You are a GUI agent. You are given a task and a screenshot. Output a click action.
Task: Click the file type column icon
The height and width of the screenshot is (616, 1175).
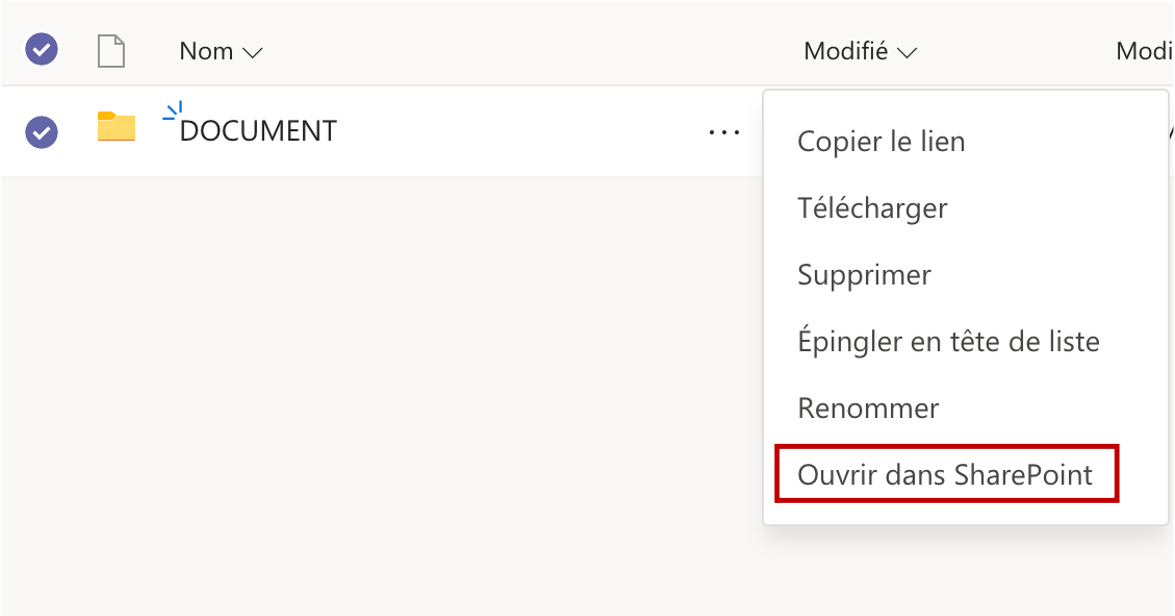click(111, 51)
